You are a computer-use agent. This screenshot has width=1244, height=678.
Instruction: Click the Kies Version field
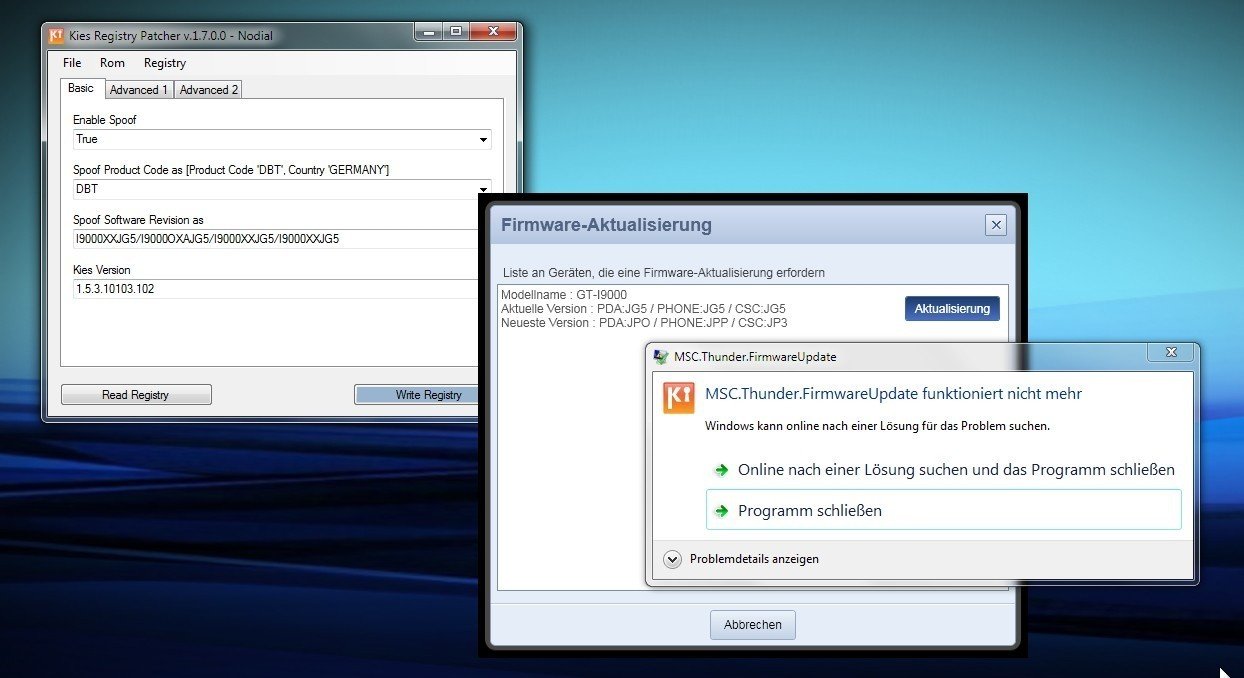pos(276,289)
